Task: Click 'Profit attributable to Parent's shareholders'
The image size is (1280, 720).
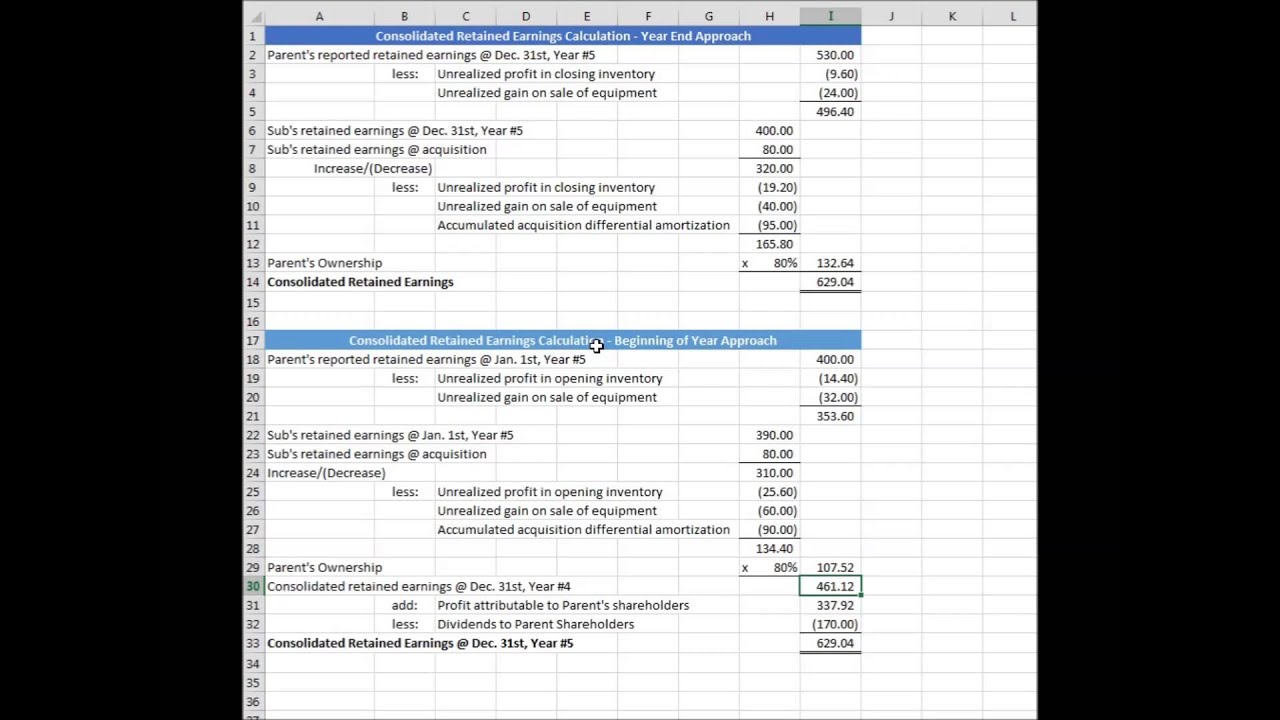Action: [x=563, y=605]
